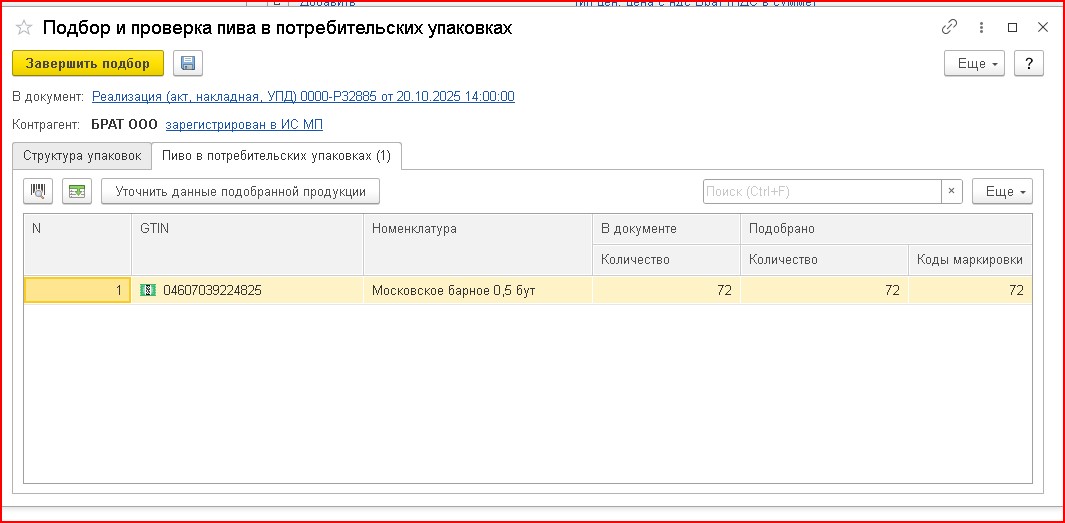1065x523 pixels.
Task: Add the form to favorites with the star
Action: (23, 28)
